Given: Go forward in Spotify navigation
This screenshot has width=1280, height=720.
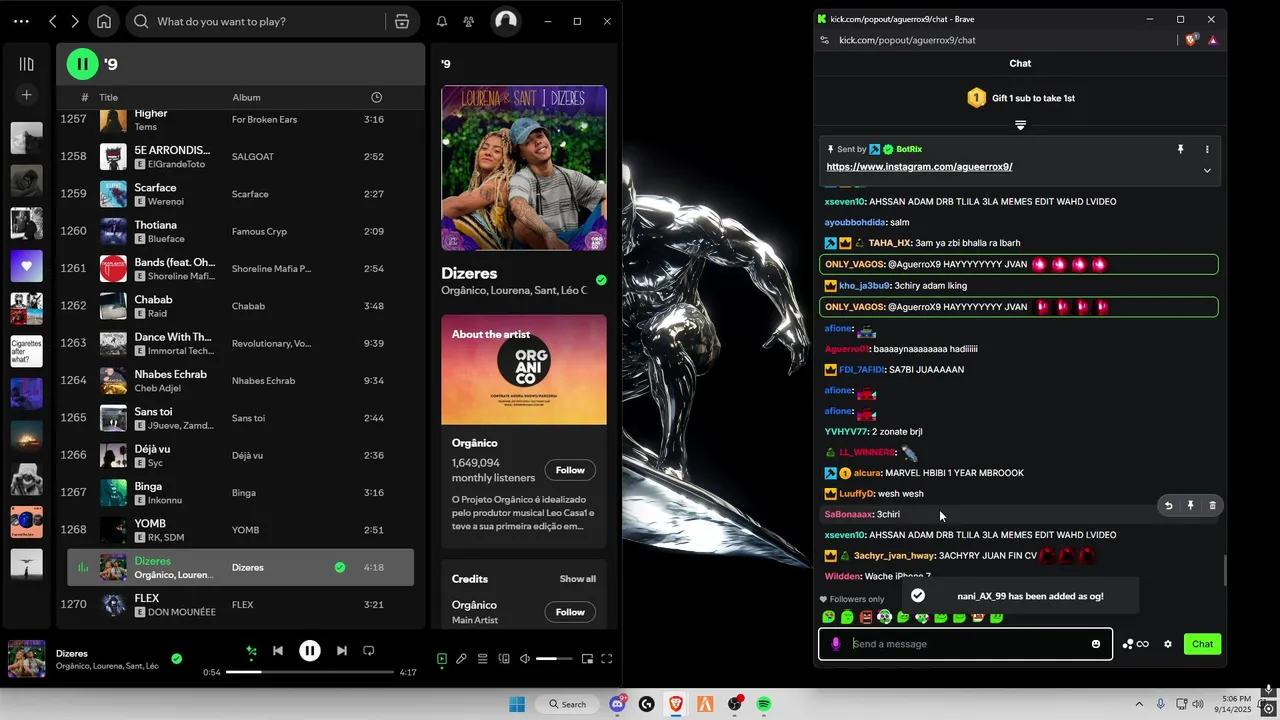Looking at the screenshot, I should pos(75,21).
